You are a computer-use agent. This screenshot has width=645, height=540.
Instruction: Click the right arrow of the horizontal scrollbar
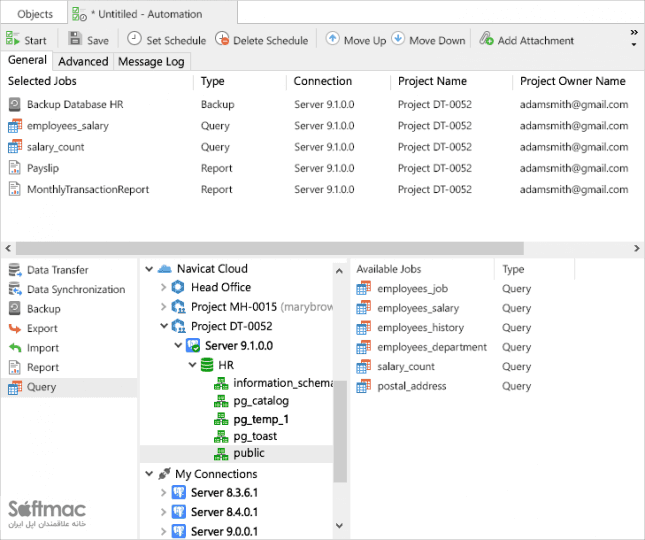[x=637, y=248]
